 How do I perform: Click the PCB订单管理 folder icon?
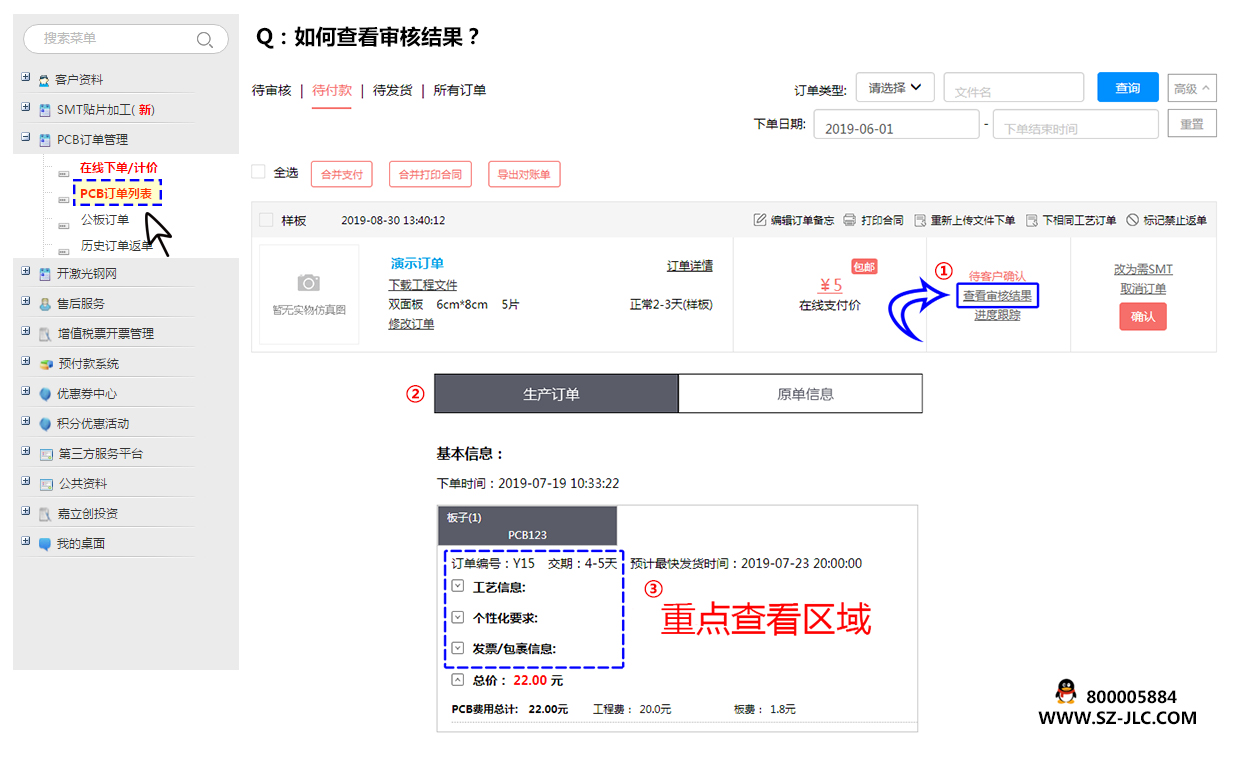click(x=44, y=140)
